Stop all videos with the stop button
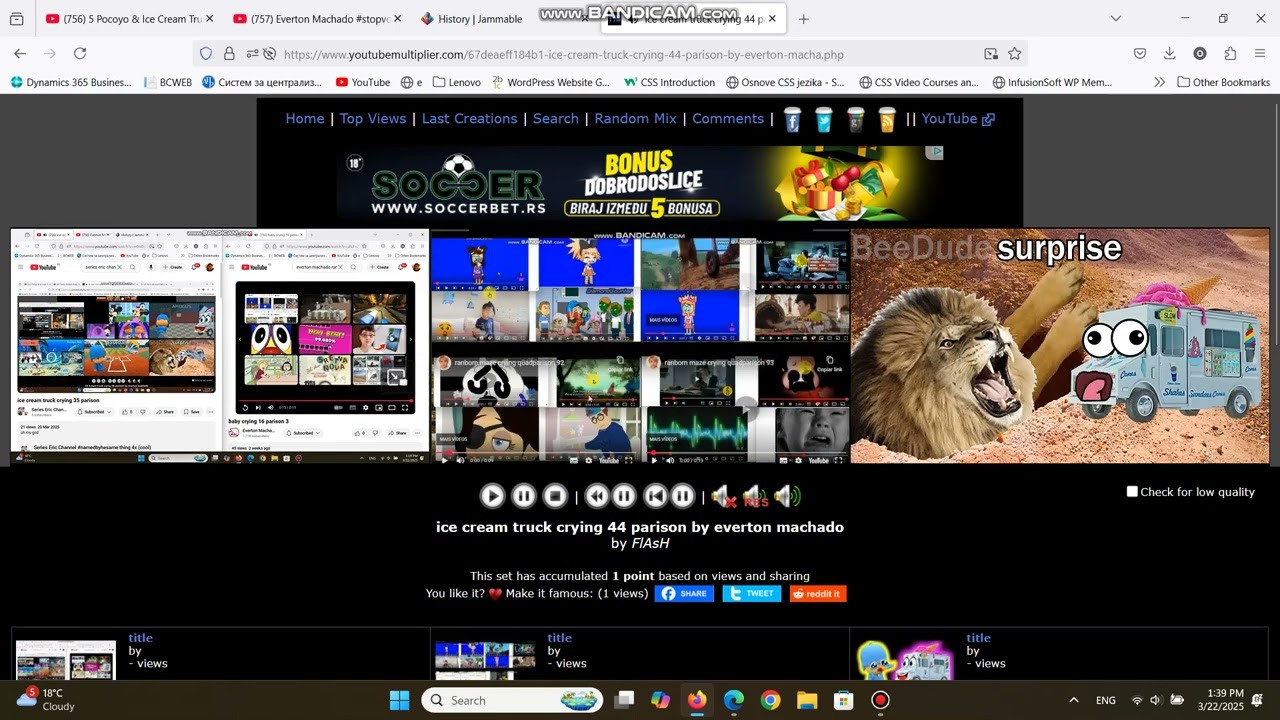The height and width of the screenshot is (720, 1280). [x=555, y=495]
